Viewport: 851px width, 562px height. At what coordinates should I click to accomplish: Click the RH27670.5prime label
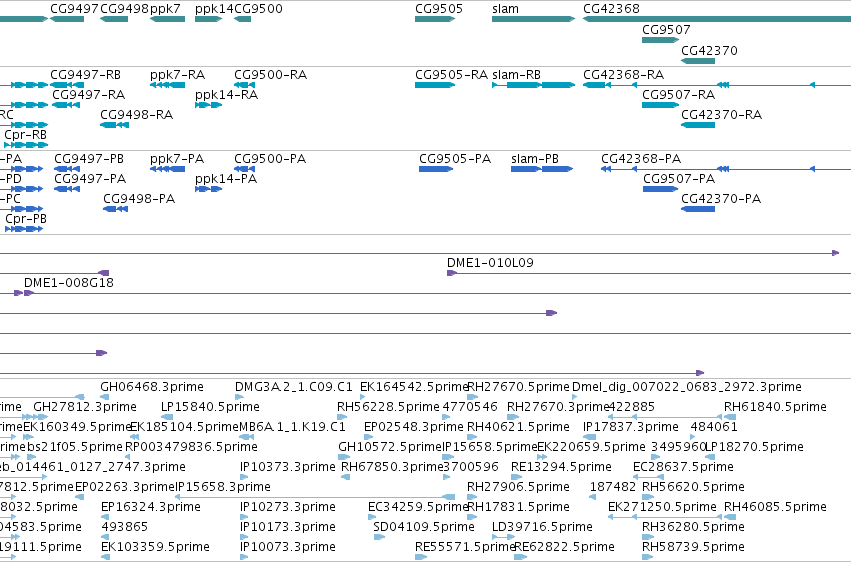tap(518, 387)
